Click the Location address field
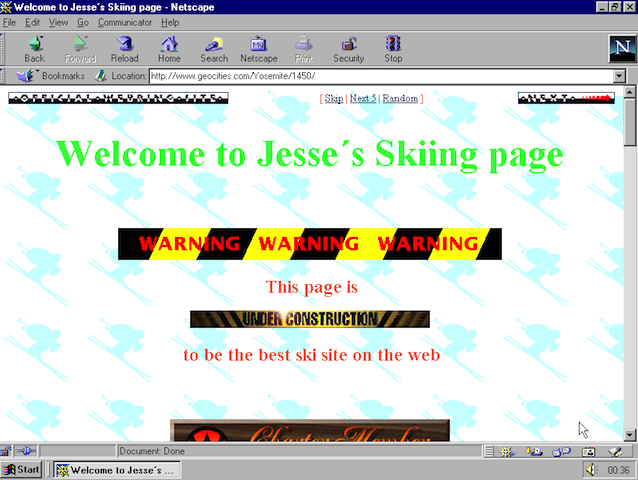 pos(382,76)
